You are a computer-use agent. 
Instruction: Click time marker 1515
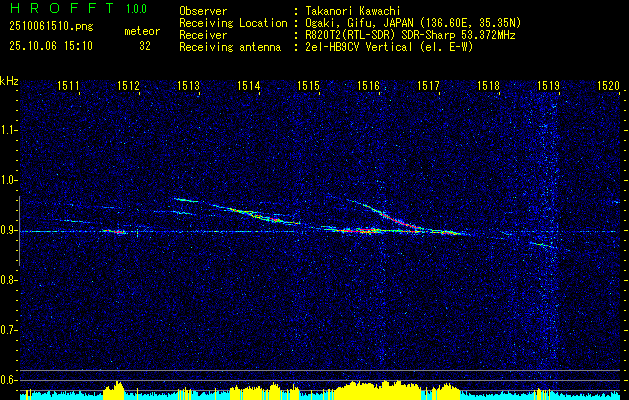pos(308,85)
